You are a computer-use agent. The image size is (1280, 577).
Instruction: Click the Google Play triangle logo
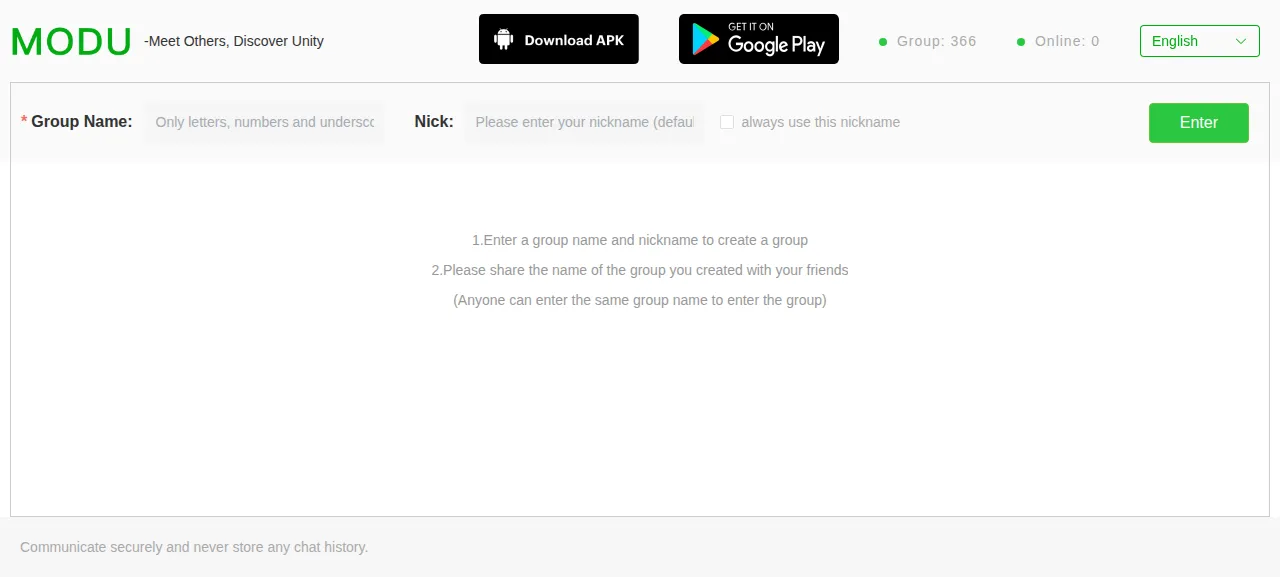[x=707, y=39]
